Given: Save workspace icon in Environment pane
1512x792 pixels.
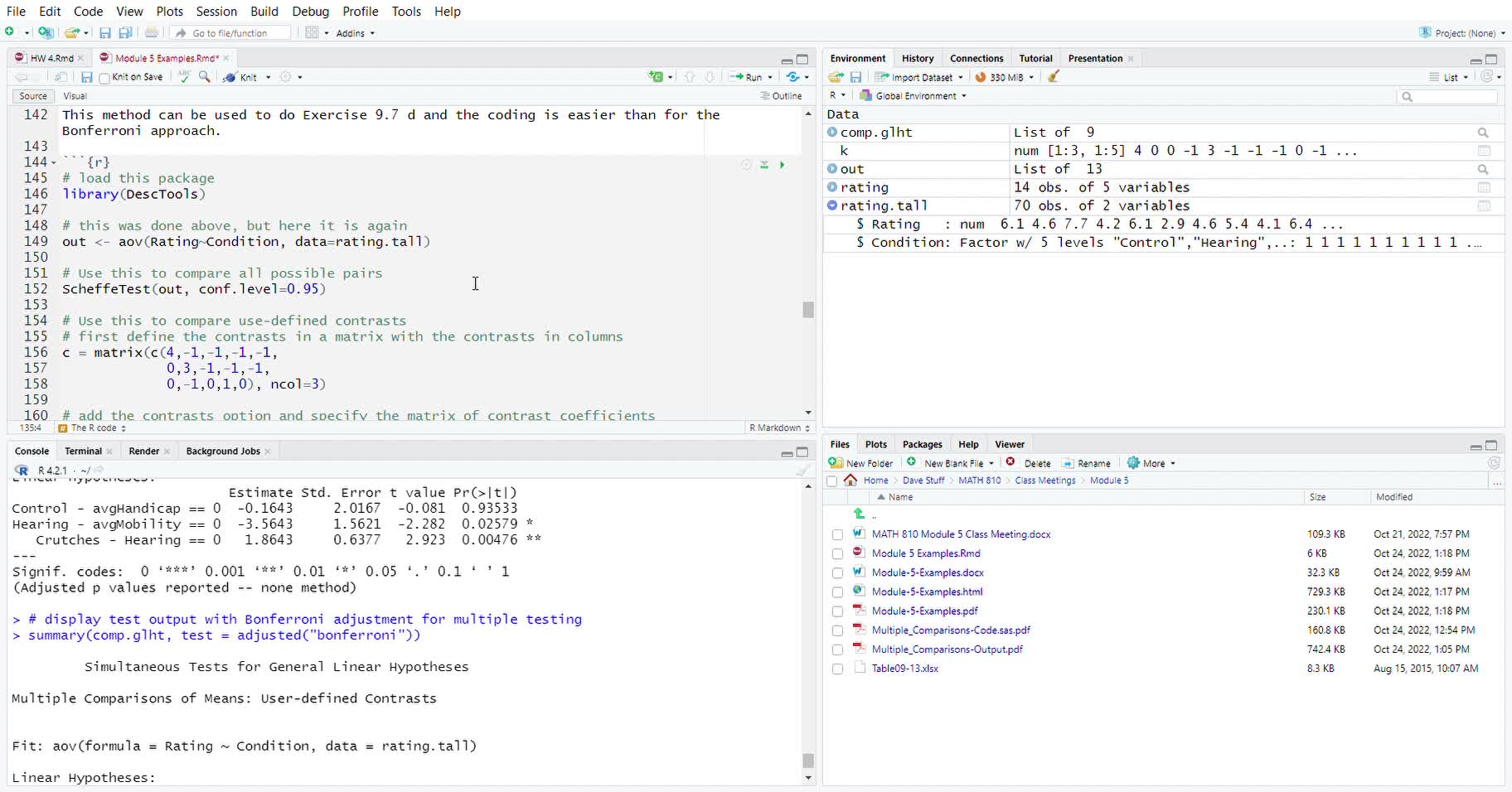Looking at the screenshot, I should 856,77.
